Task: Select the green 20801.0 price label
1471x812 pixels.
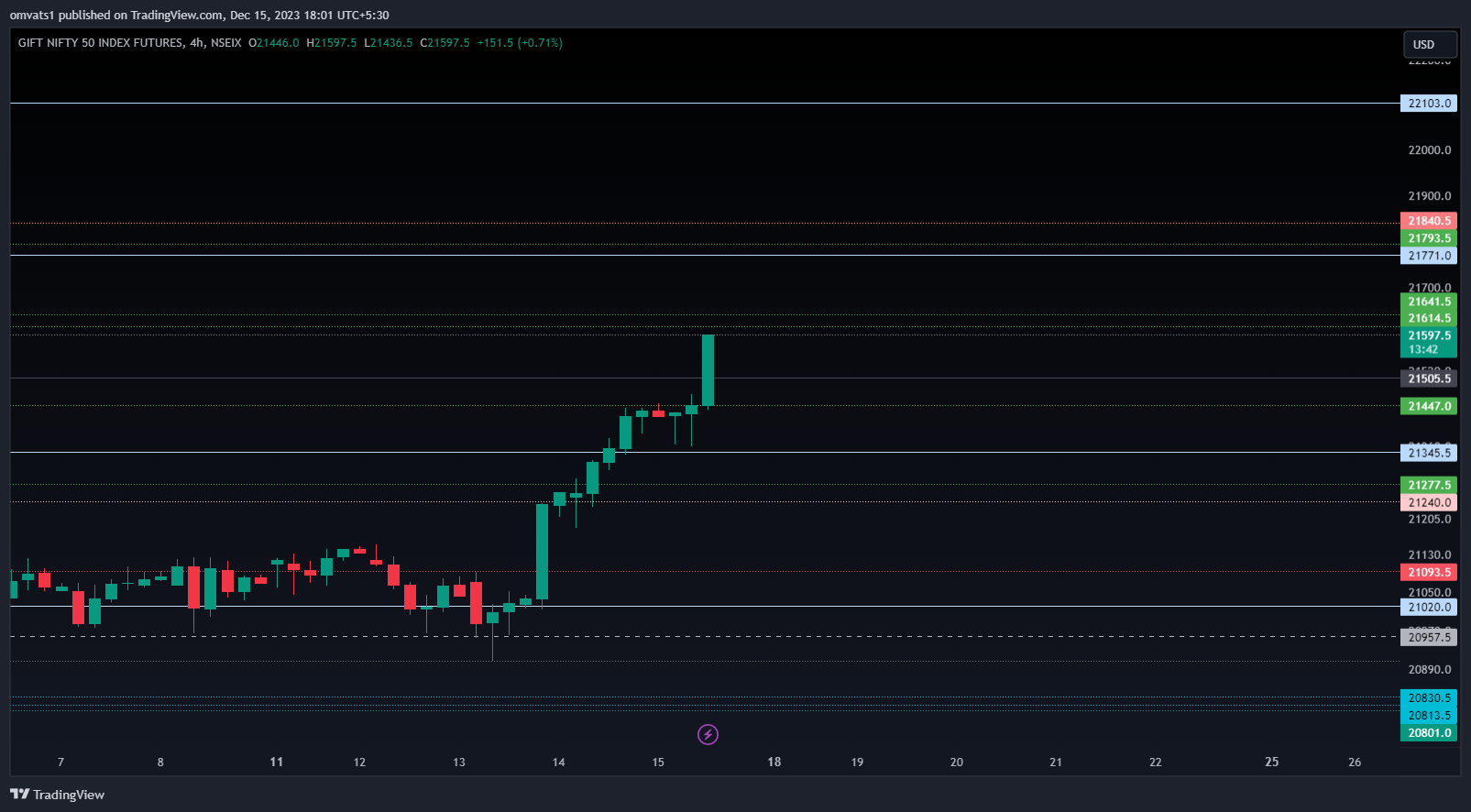Action: pos(1429,733)
